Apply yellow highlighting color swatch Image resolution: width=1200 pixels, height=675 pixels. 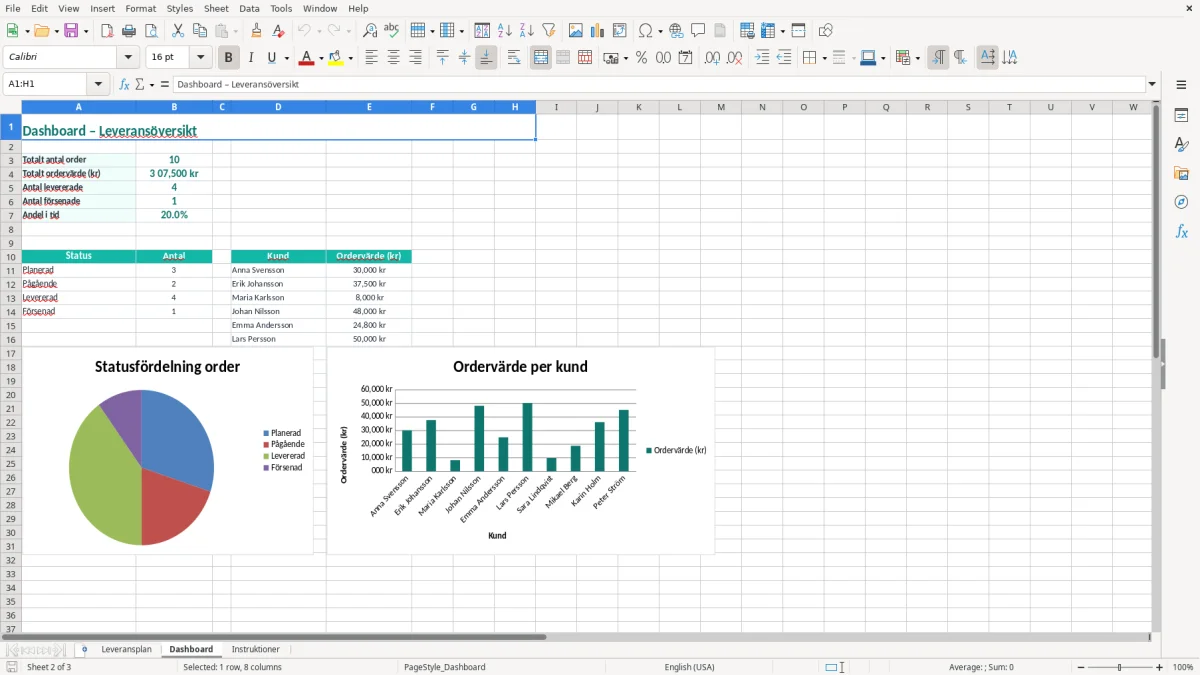pyautogui.click(x=336, y=58)
